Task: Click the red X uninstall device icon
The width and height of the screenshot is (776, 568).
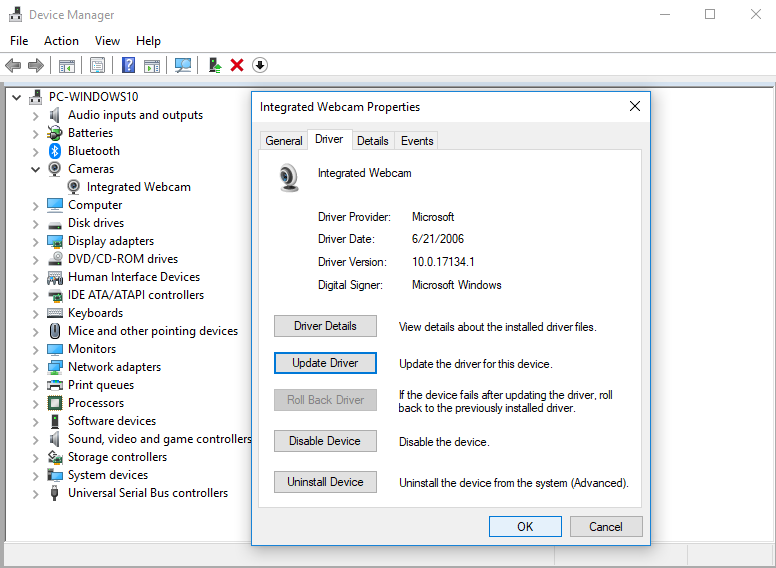Action: click(237, 65)
